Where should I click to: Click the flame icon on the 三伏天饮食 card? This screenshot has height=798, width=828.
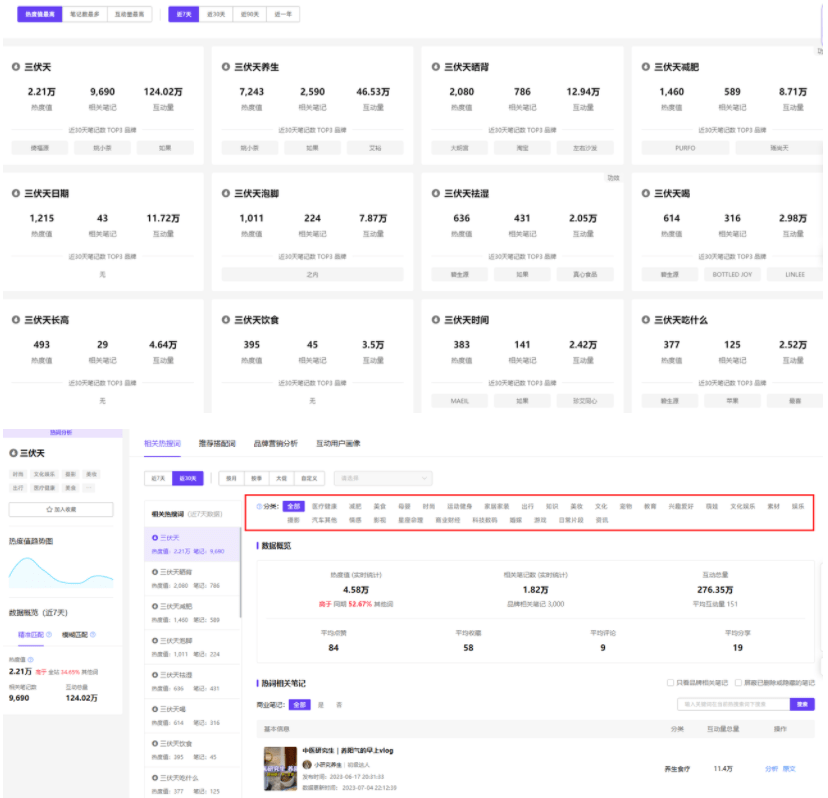(225, 320)
